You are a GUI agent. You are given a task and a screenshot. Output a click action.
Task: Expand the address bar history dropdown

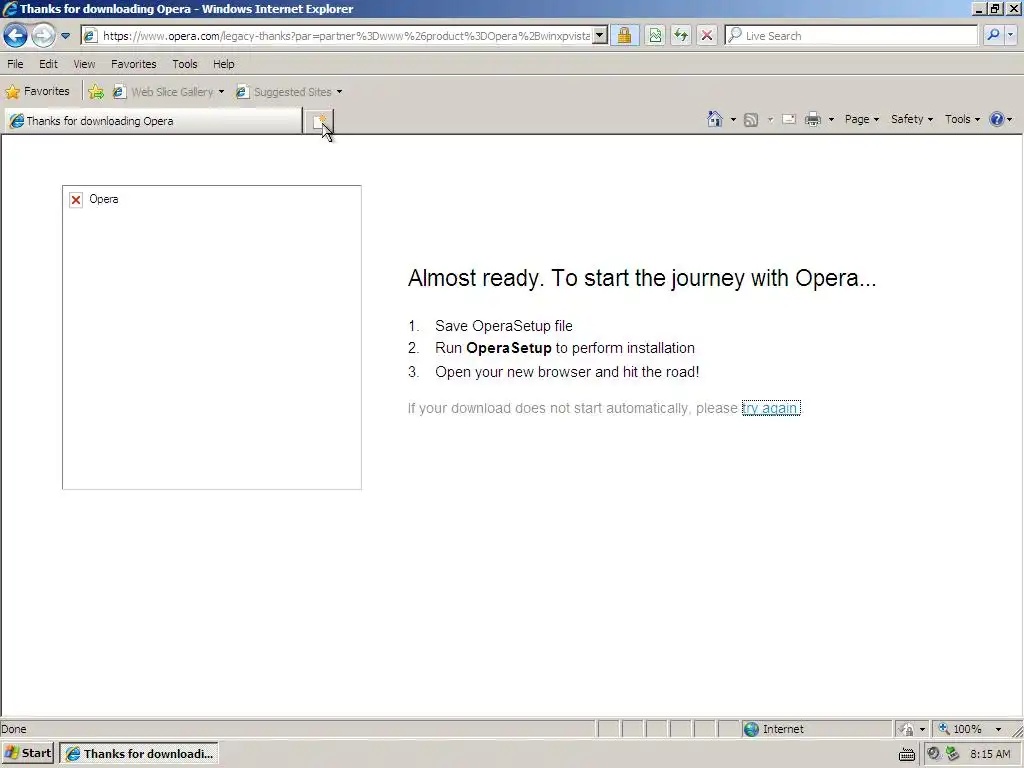pos(600,36)
